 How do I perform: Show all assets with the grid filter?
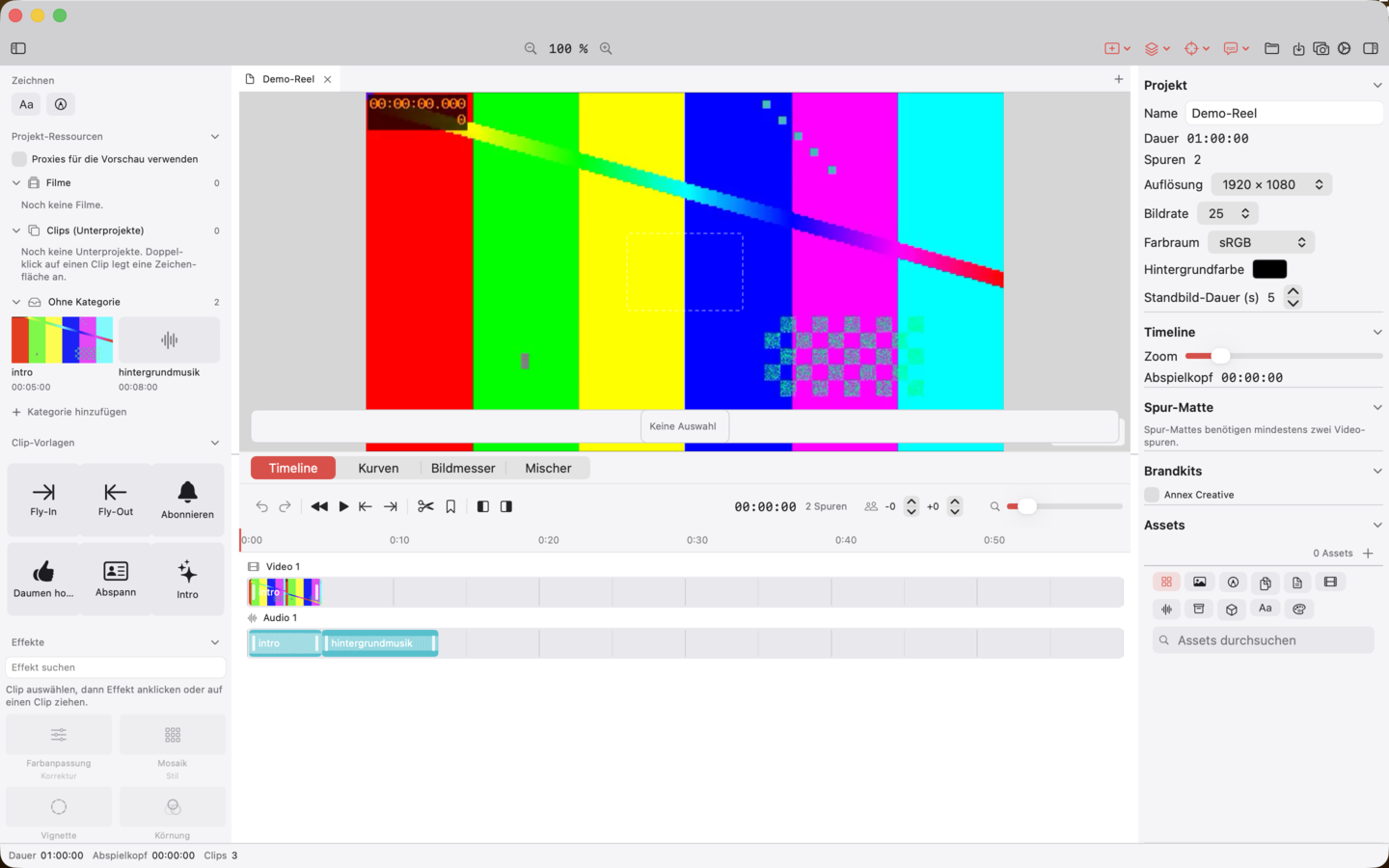pyautogui.click(x=1167, y=582)
